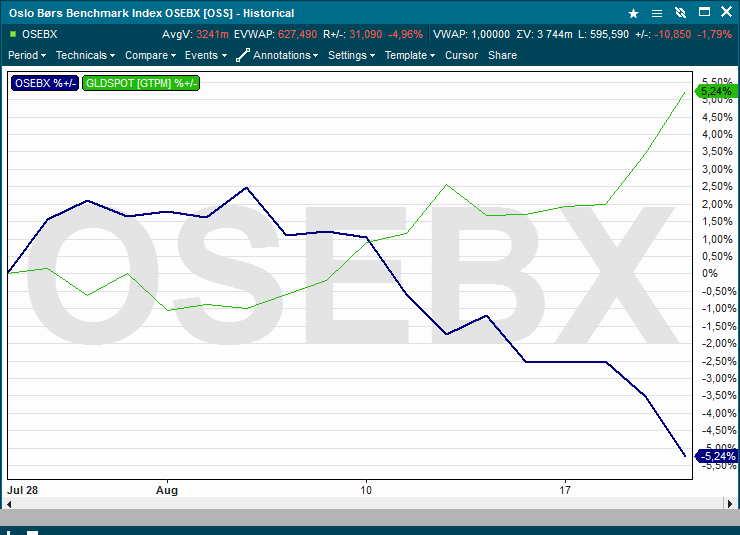Open the Settings dropdown
Screen dimensions: 740x535
[x=352, y=55]
